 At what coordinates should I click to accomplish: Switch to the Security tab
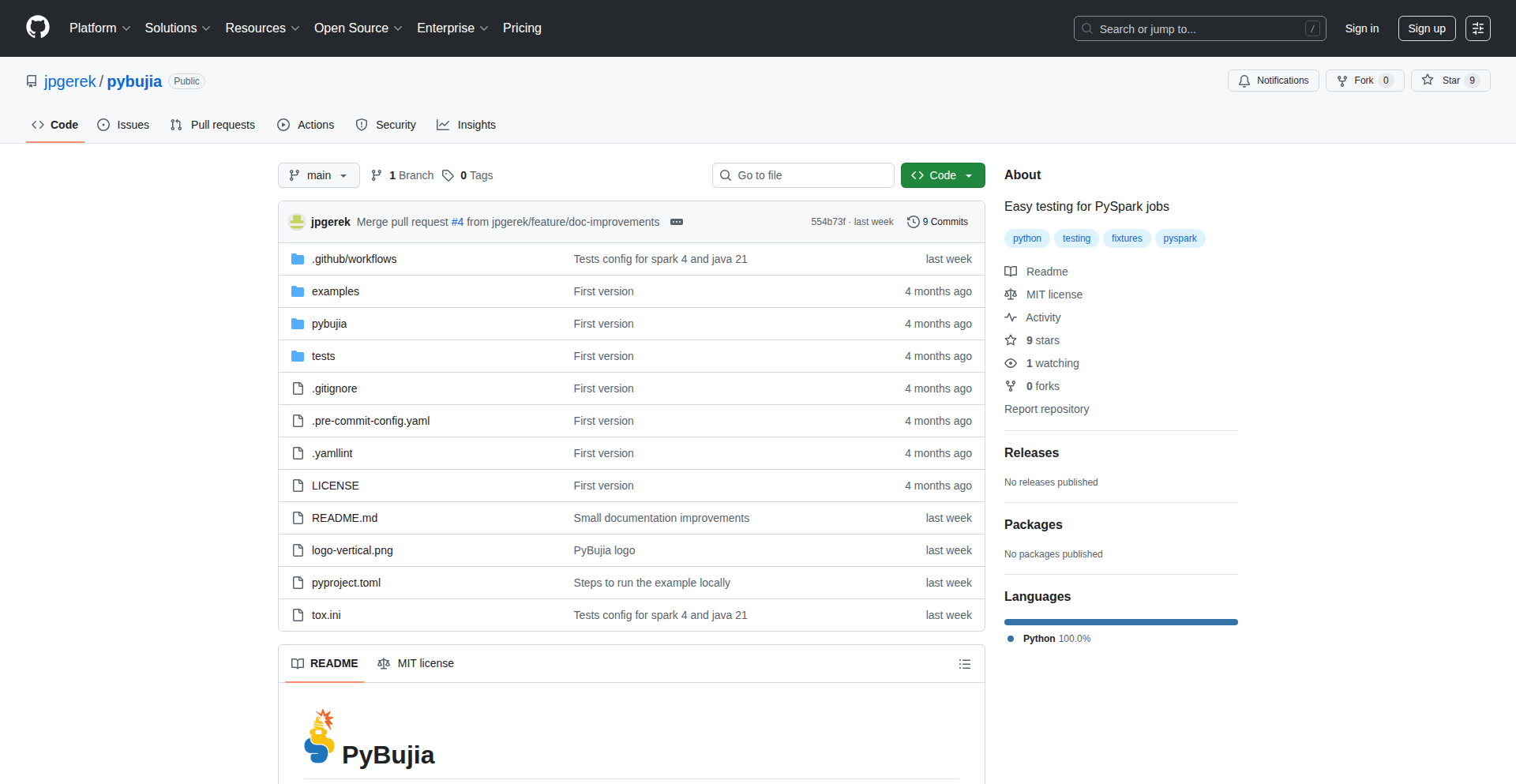385,125
